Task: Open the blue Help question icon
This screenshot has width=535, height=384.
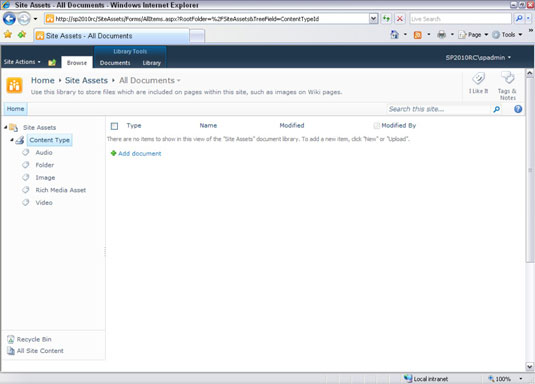Action: [x=518, y=109]
